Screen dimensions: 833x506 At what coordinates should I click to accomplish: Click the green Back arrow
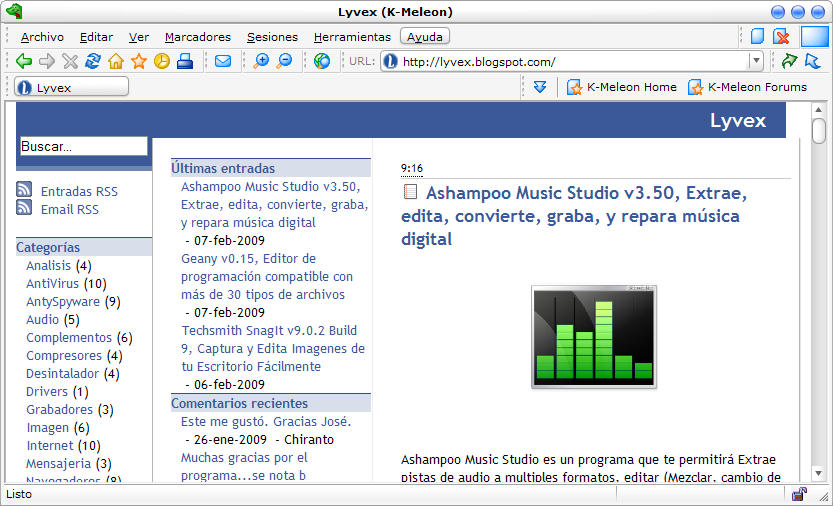[x=24, y=61]
